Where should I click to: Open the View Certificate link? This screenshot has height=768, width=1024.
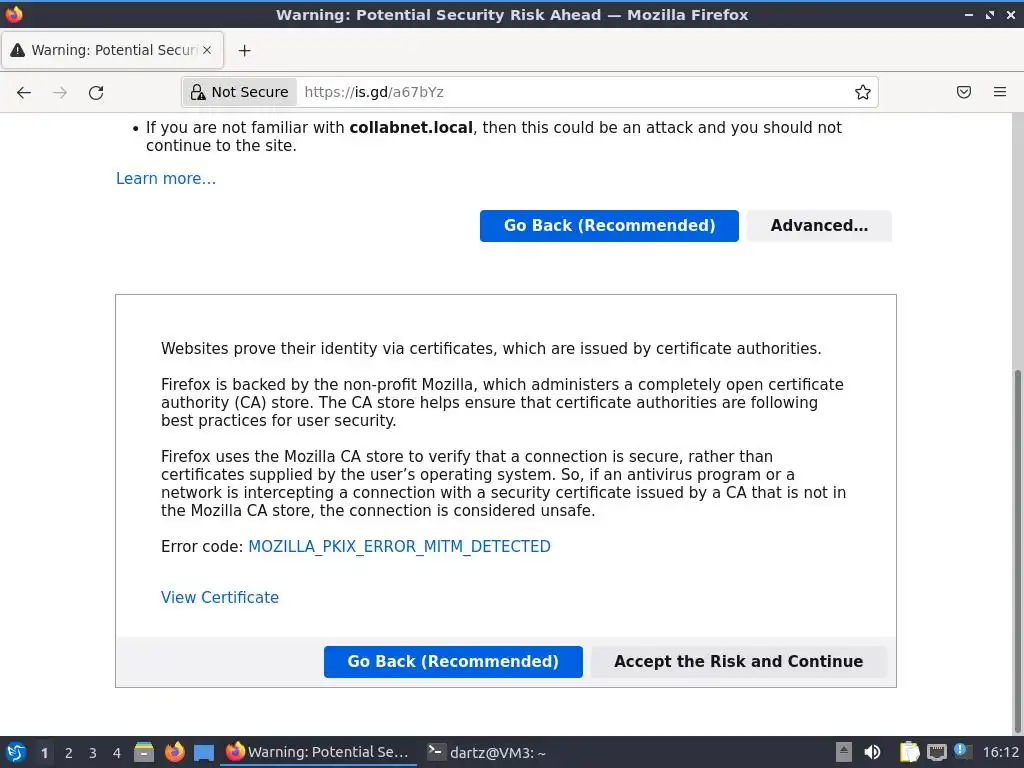coord(220,598)
